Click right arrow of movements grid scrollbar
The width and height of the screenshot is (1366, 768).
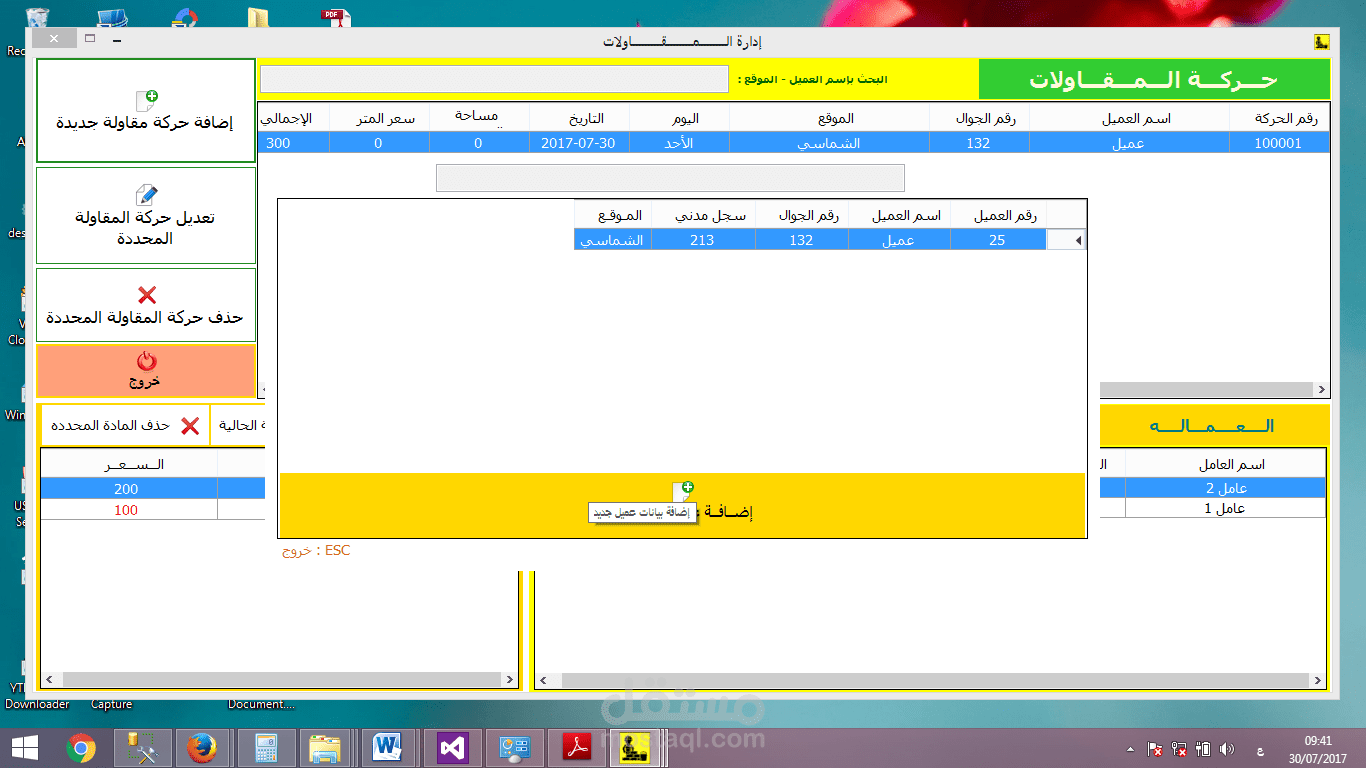pyautogui.click(x=1321, y=390)
